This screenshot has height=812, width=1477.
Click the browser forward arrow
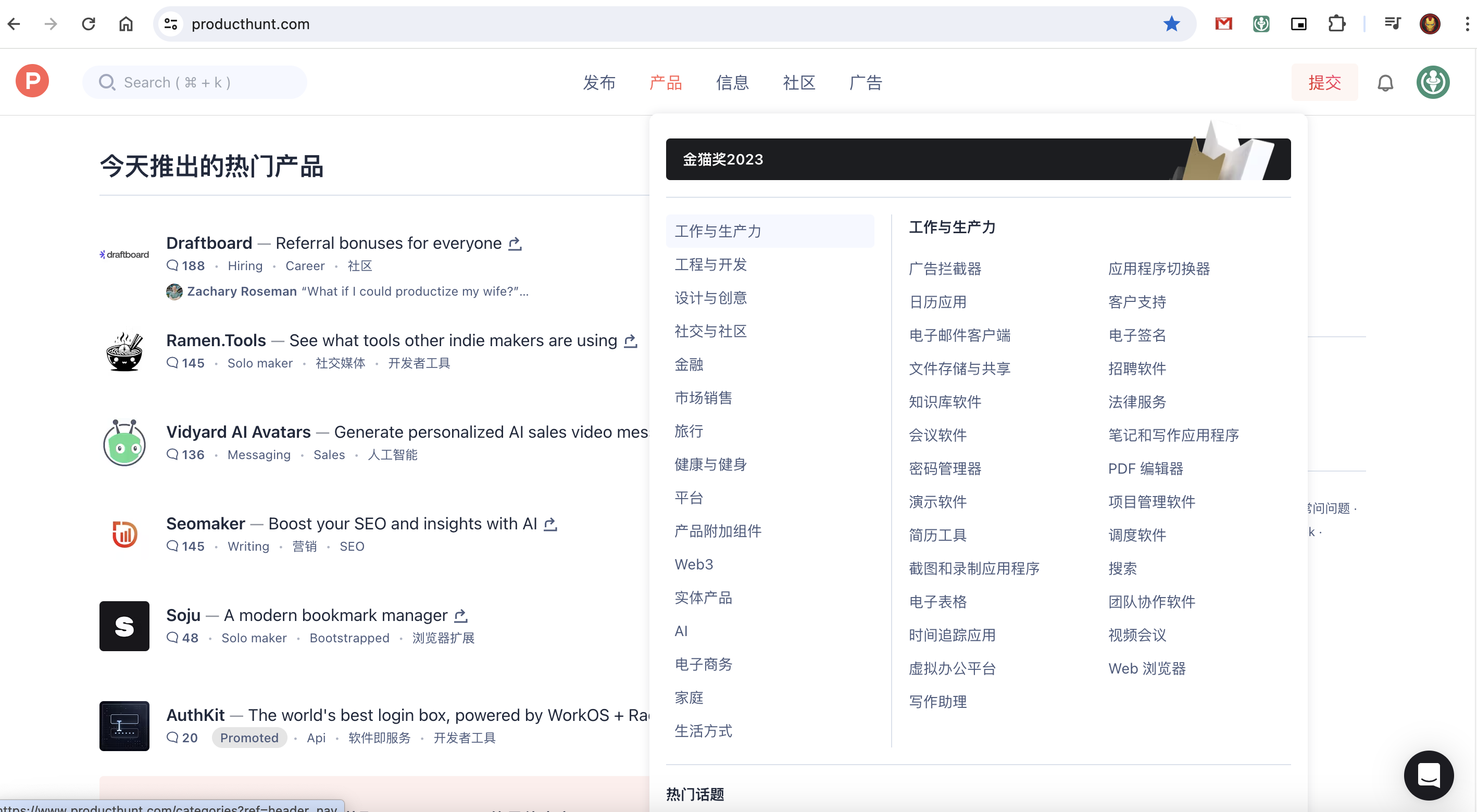51,23
